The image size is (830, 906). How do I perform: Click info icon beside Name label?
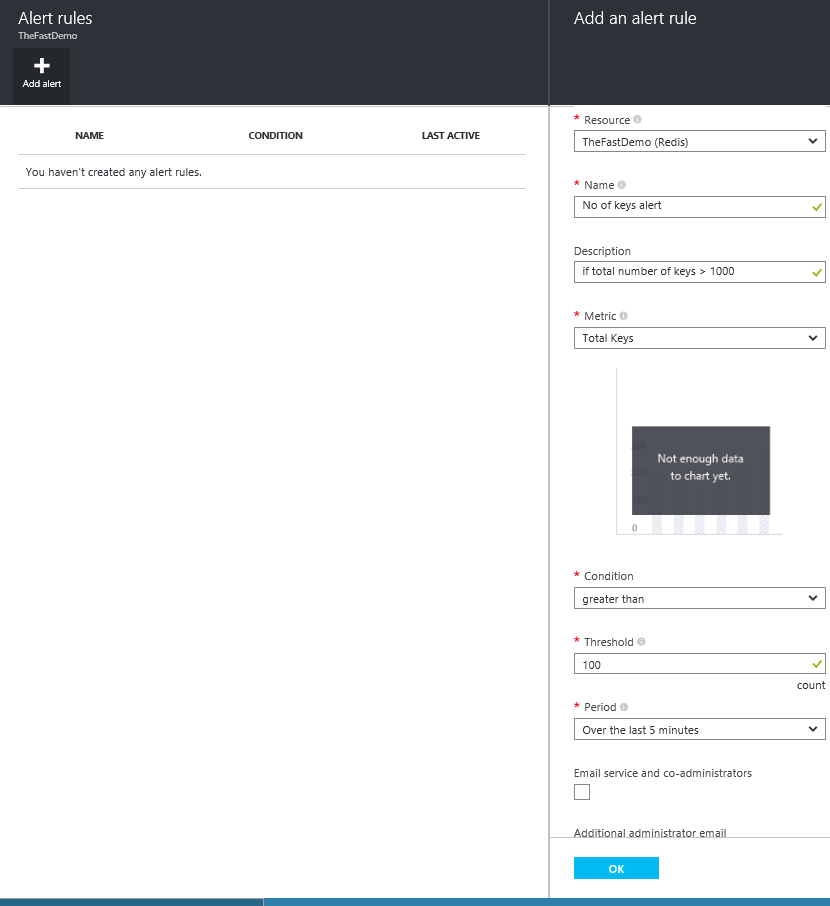pos(621,185)
